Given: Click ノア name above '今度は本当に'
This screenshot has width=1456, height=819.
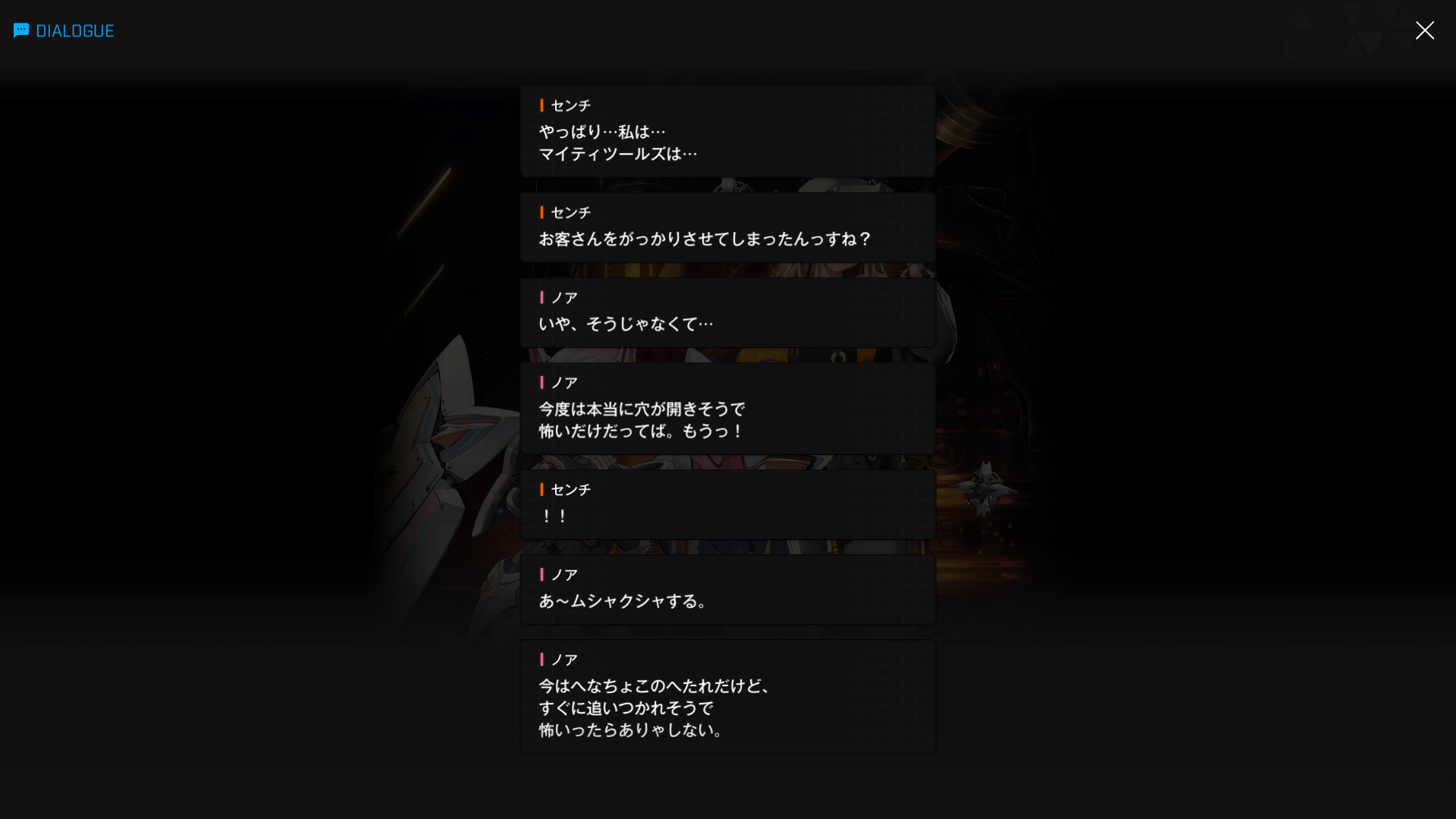Looking at the screenshot, I should tap(564, 382).
